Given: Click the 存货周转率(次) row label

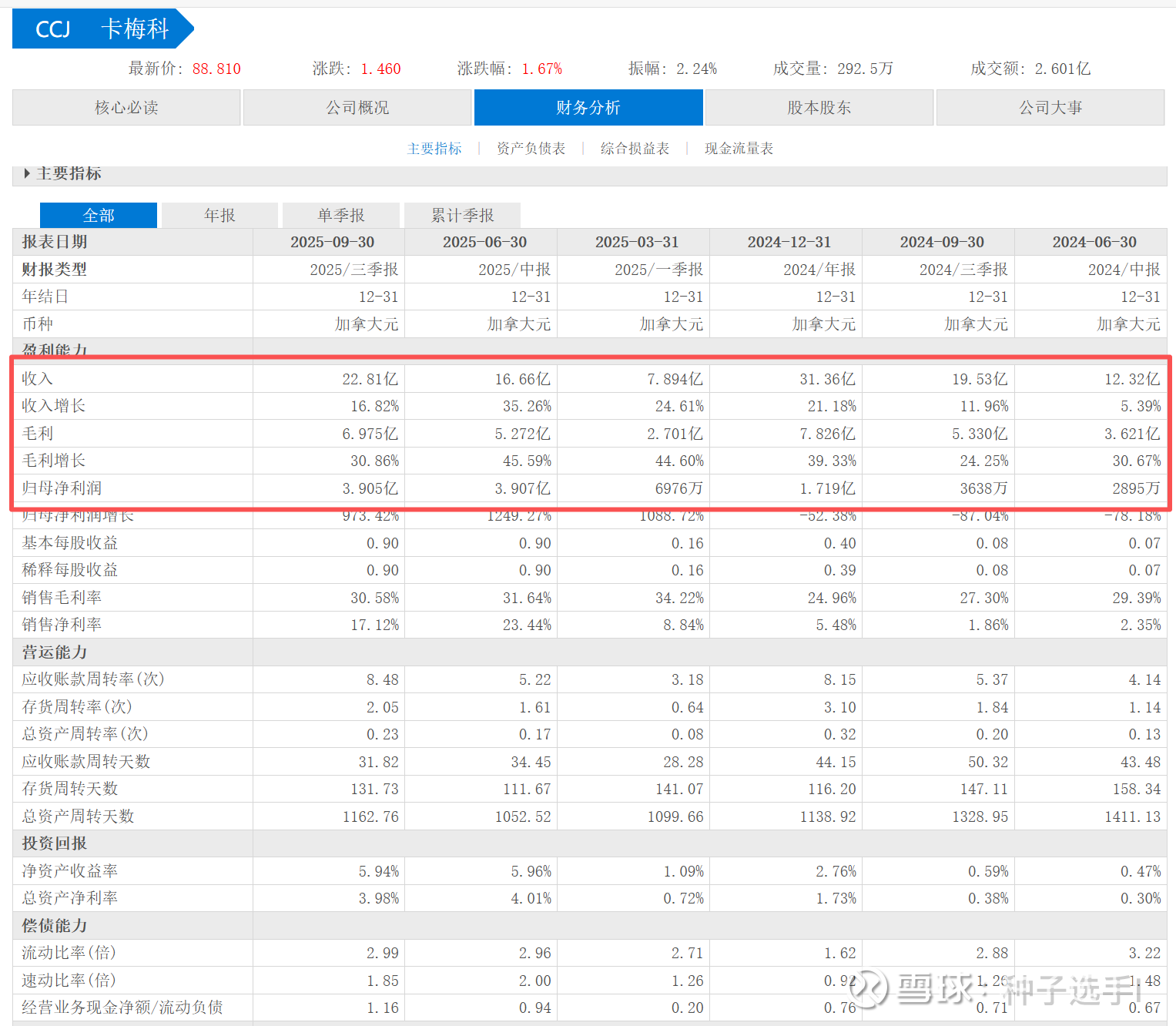Looking at the screenshot, I should pyautogui.click(x=77, y=707).
